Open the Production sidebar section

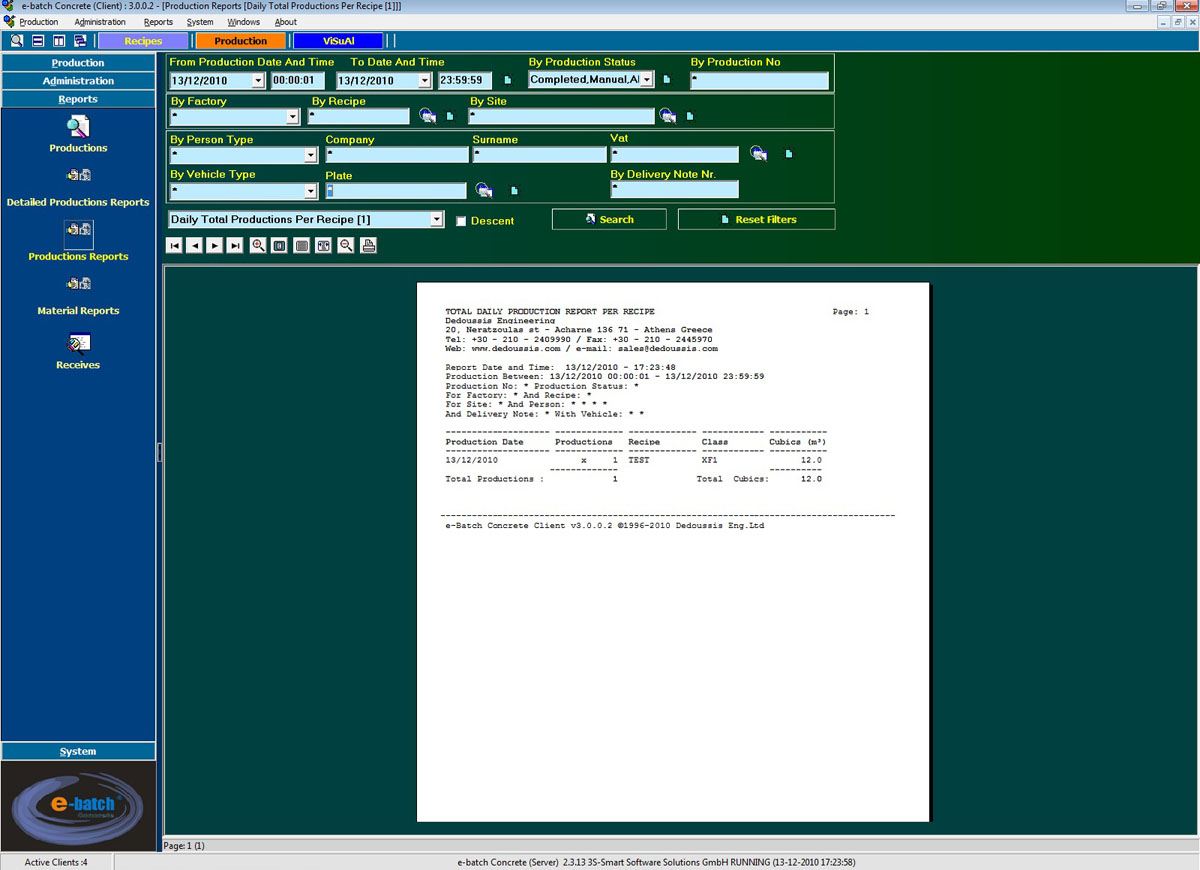78,63
